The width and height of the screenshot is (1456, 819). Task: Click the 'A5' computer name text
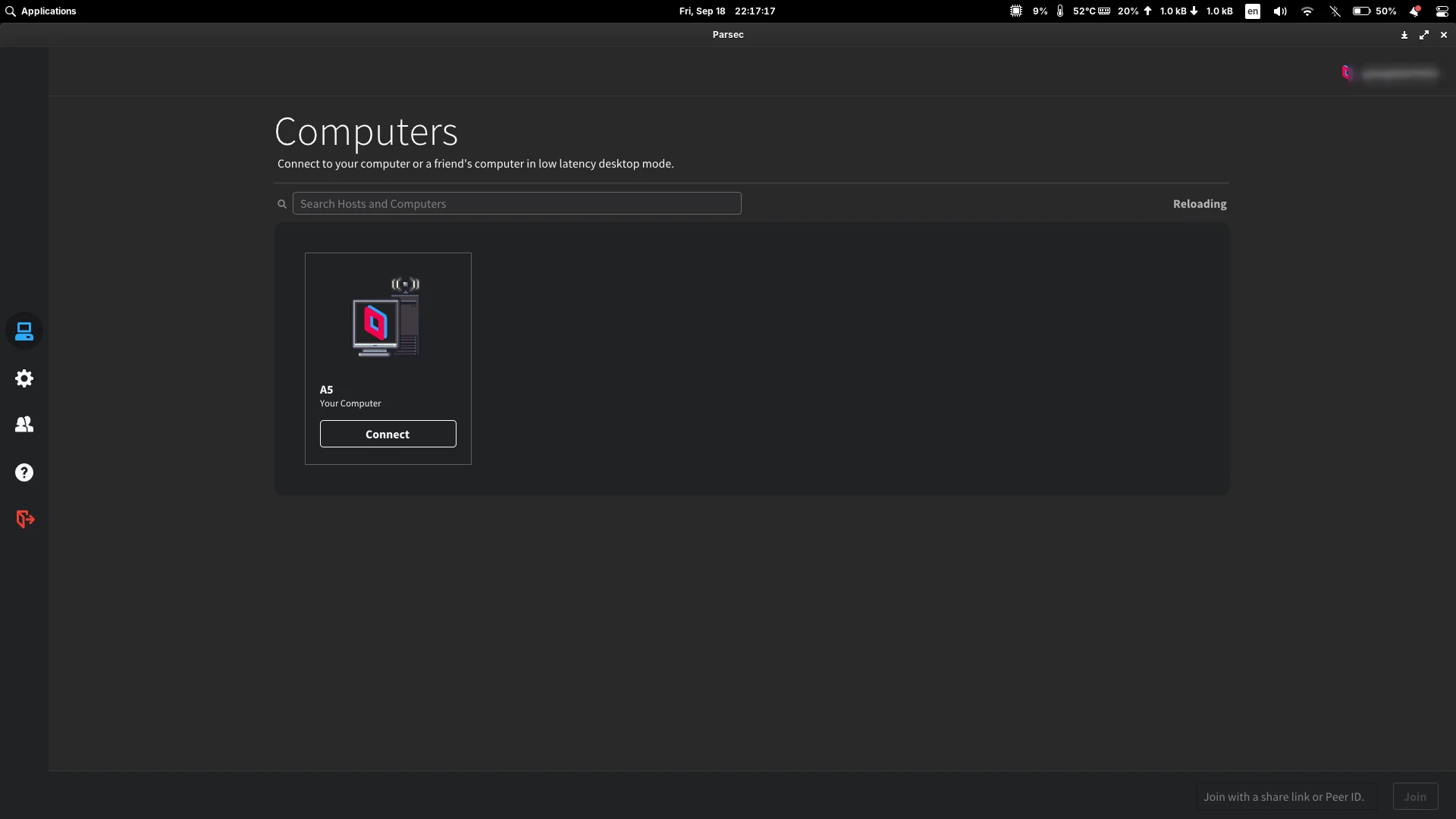[x=326, y=390]
